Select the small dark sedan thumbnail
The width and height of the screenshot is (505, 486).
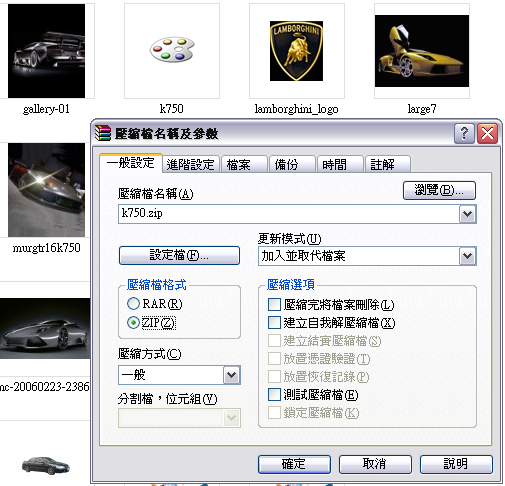pos(46,466)
